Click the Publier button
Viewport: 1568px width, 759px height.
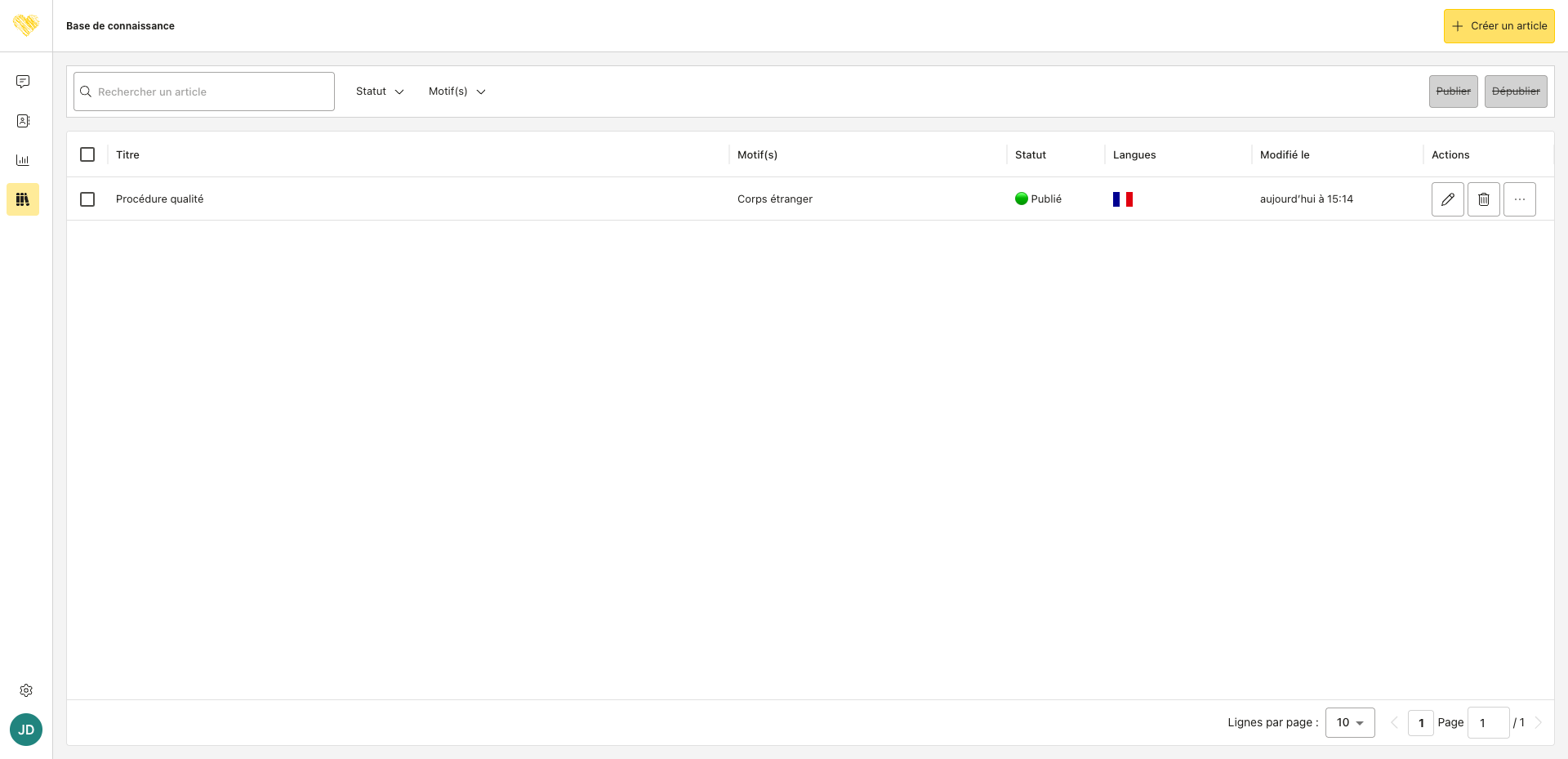(x=1454, y=92)
